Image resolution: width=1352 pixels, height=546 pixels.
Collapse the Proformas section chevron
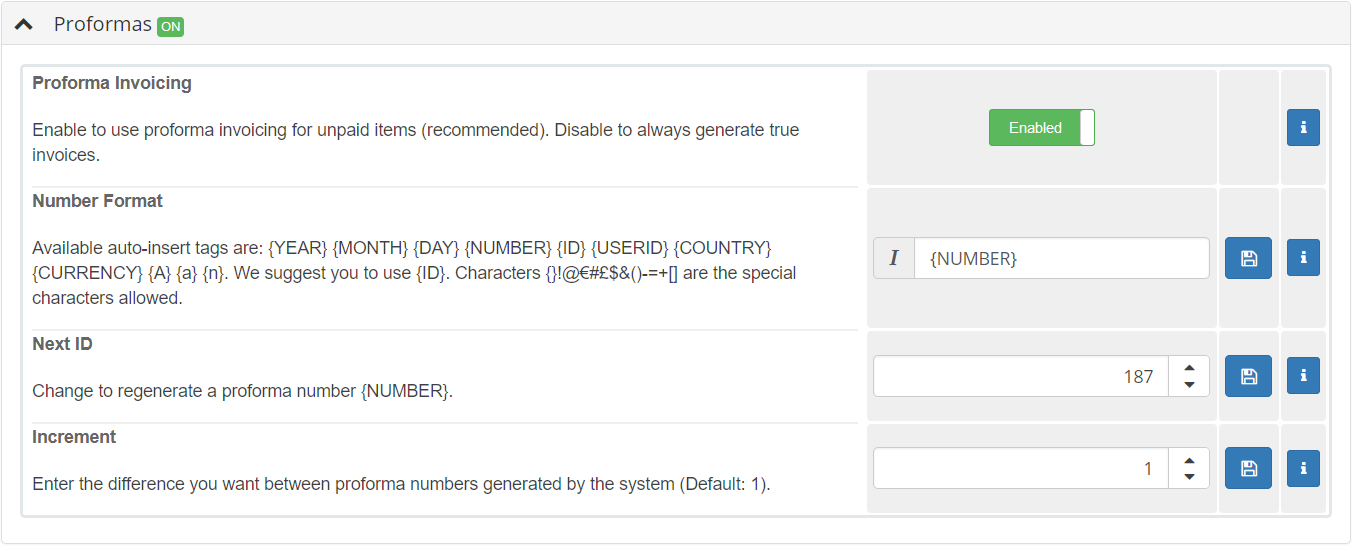tap(23, 24)
